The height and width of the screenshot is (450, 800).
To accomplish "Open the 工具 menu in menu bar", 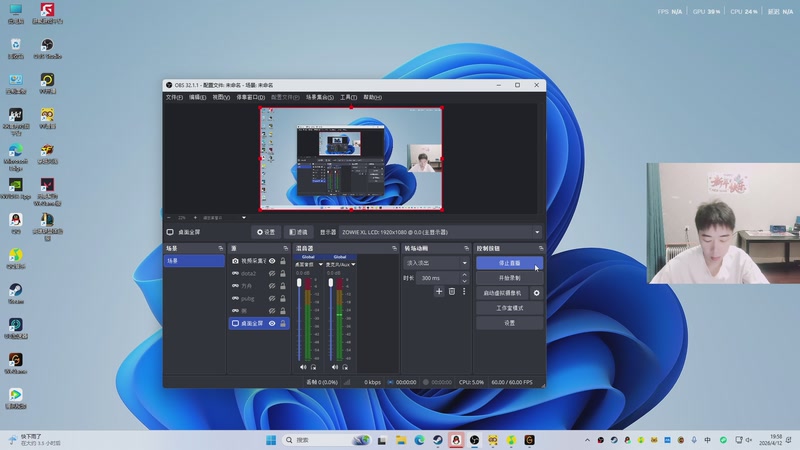I will coord(348,97).
